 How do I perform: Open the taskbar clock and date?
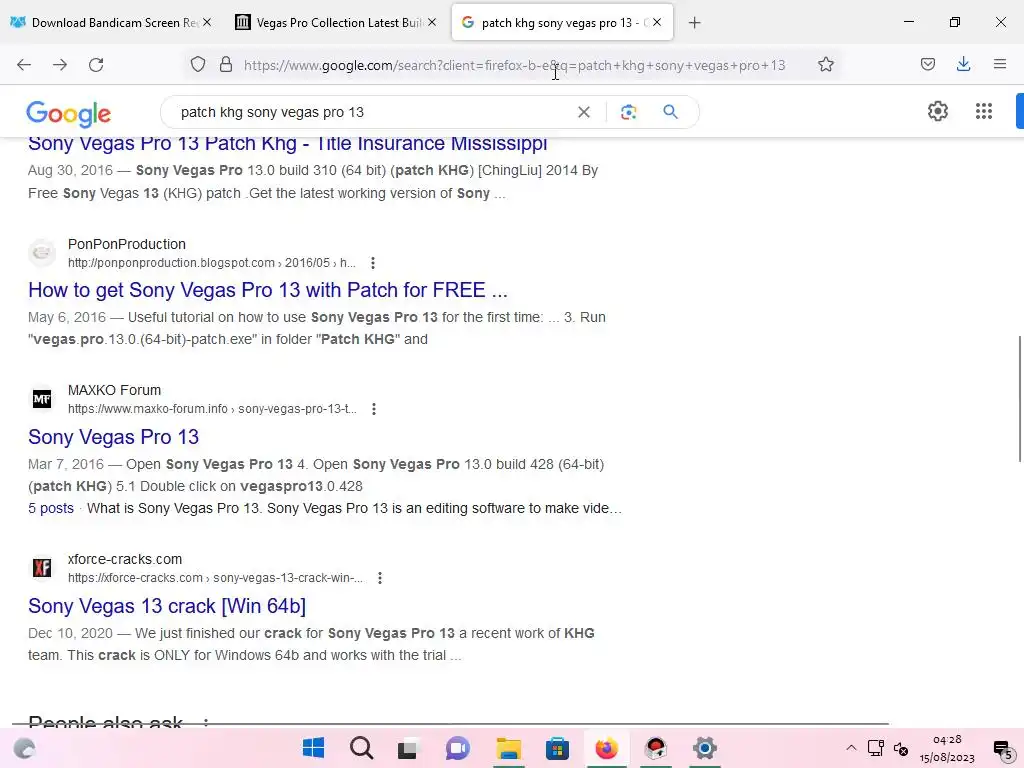[947, 748]
